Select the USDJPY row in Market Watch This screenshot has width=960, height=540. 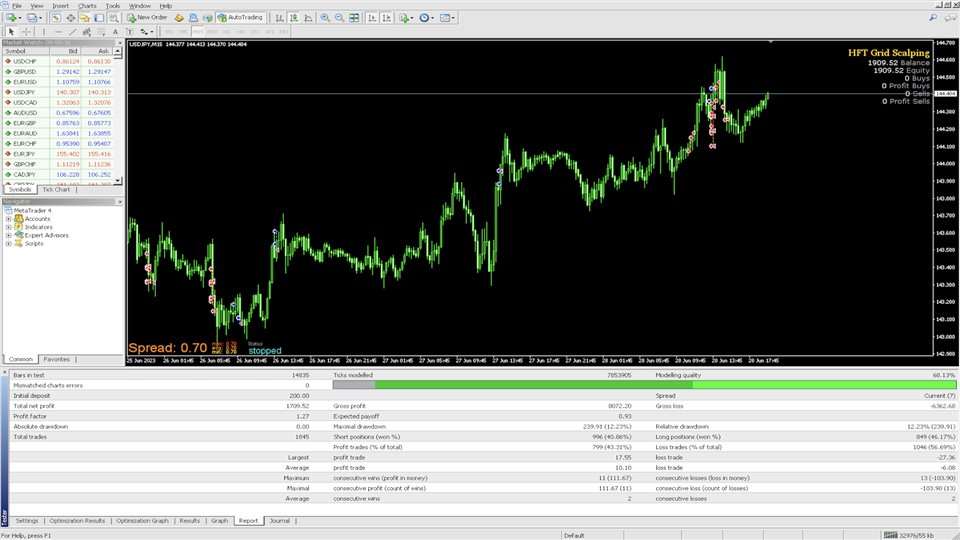pos(59,92)
